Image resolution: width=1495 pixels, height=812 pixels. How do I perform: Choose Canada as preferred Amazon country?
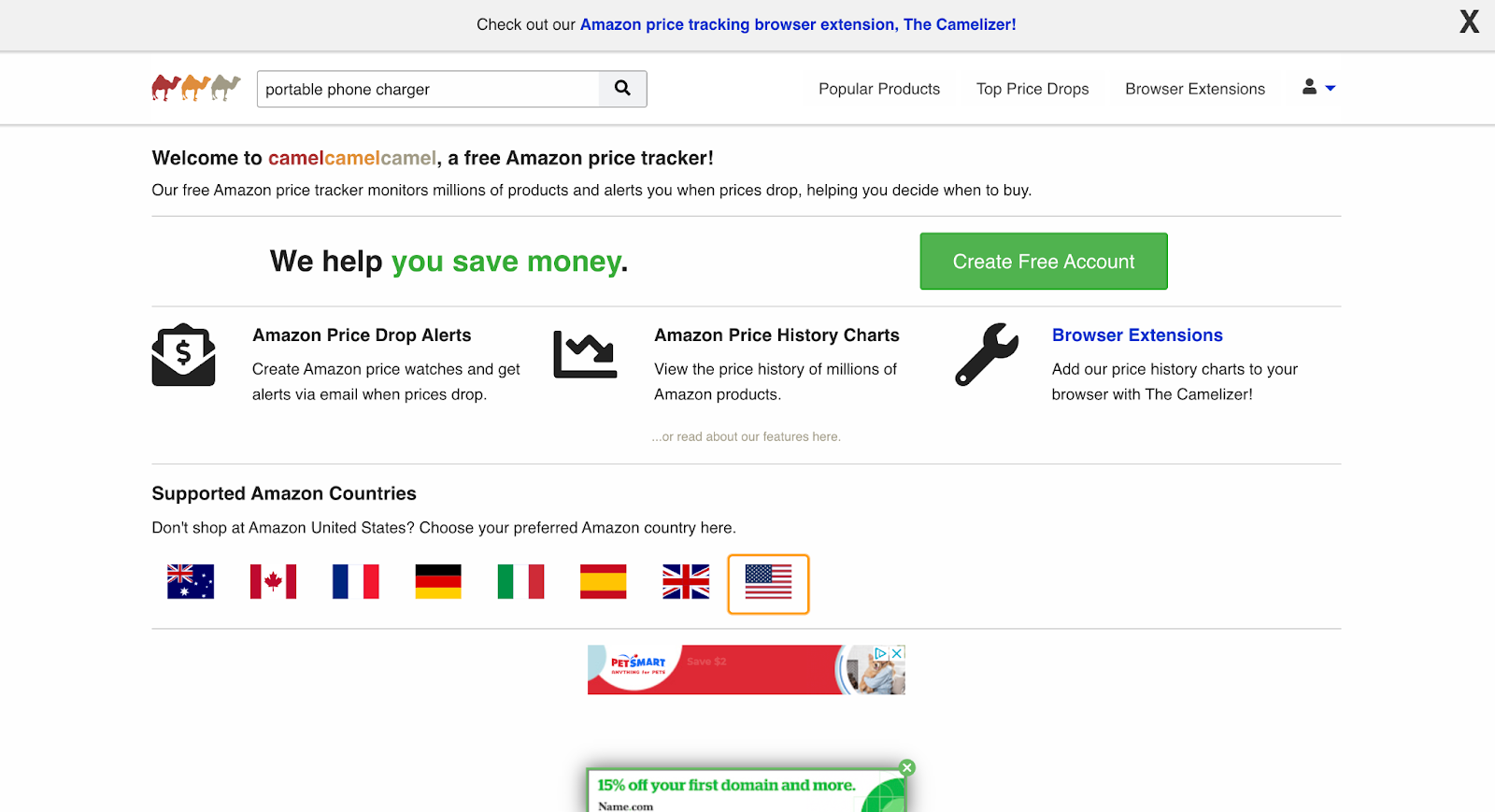click(273, 580)
